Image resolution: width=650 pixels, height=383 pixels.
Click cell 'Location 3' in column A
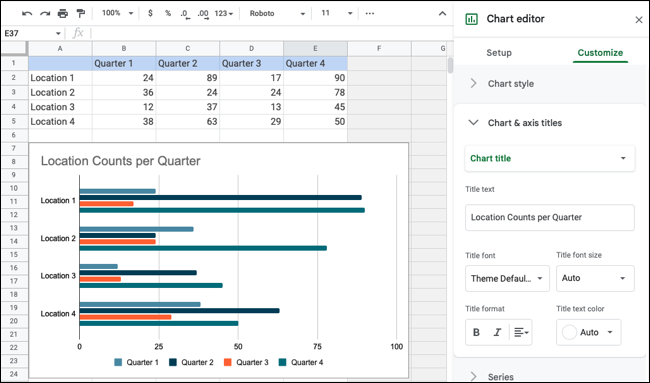60,107
